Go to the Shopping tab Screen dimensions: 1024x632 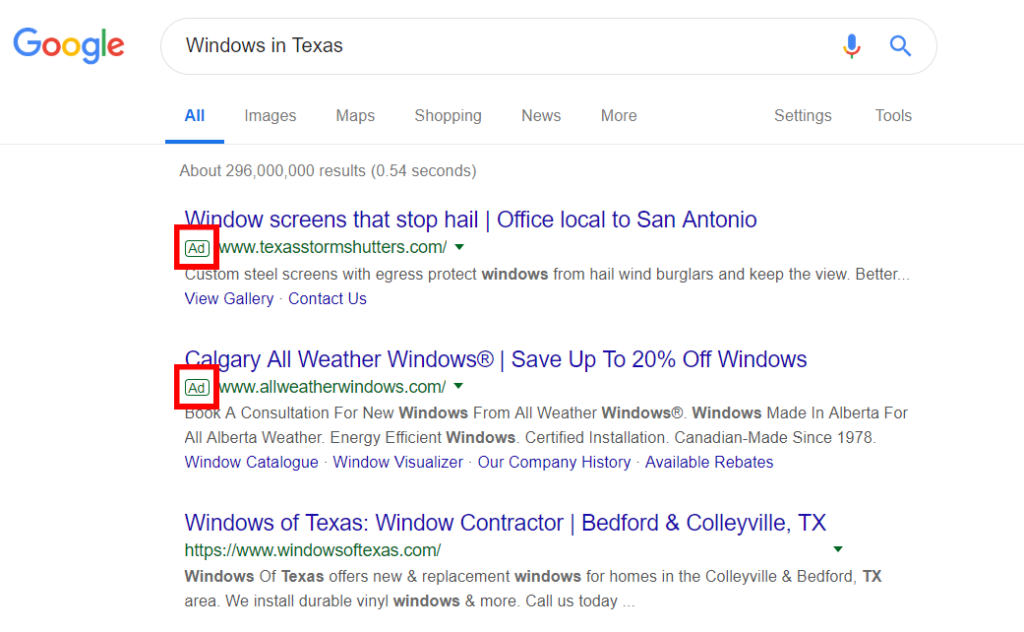pos(448,116)
